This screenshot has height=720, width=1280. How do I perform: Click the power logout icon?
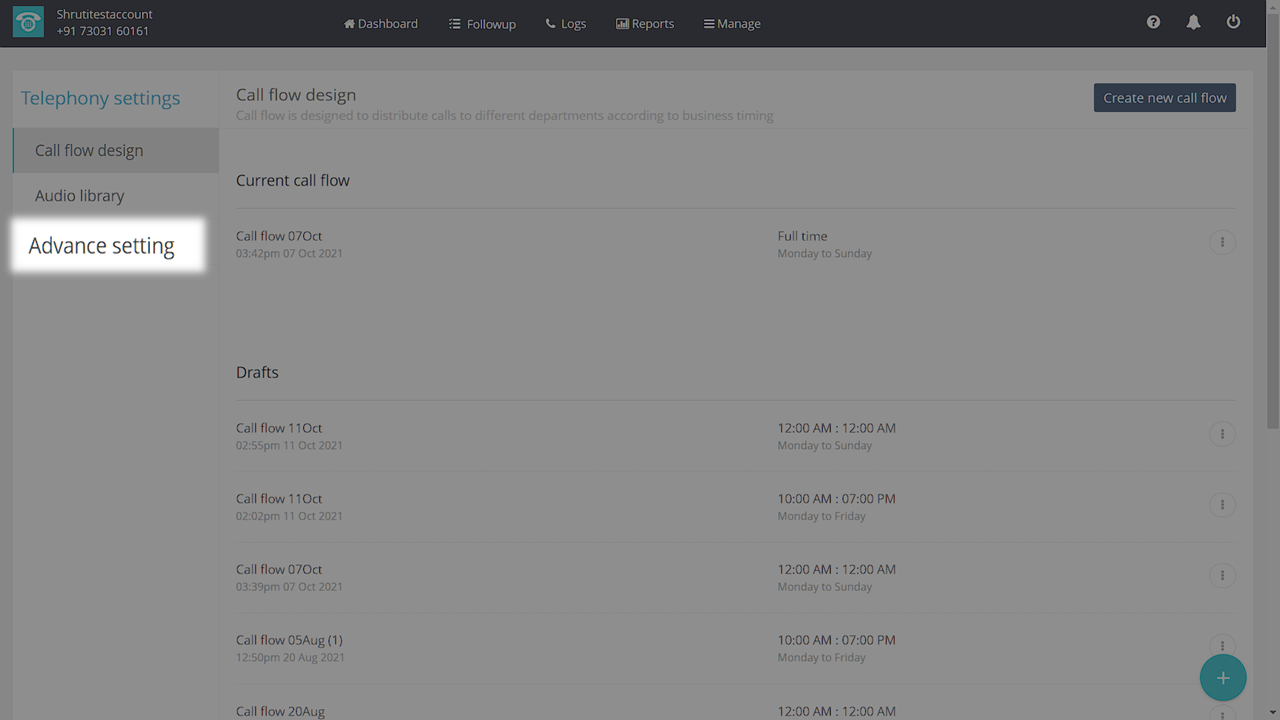pyautogui.click(x=1233, y=22)
